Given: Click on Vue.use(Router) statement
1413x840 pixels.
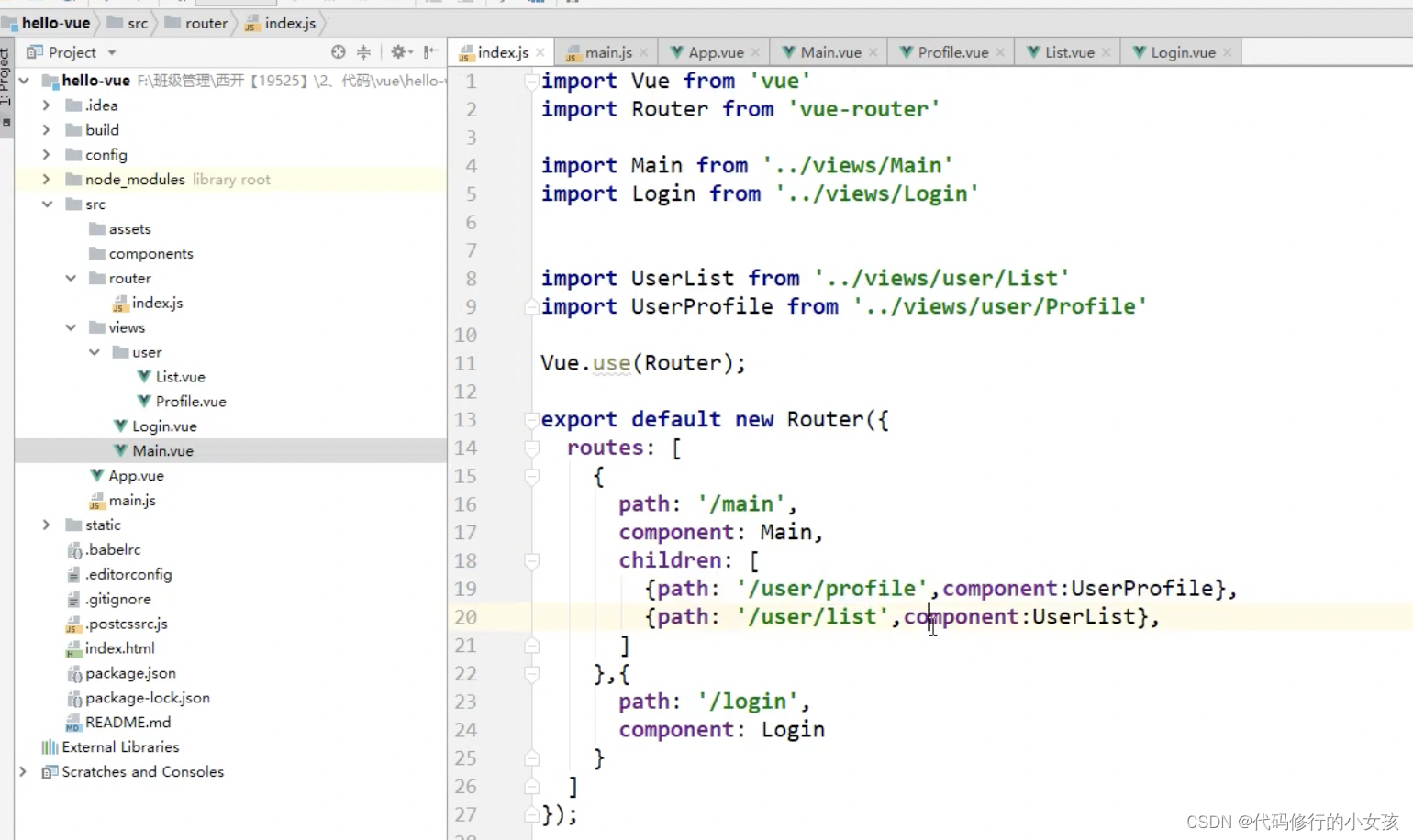Looking at the screenshot, I should pos(643,363).
